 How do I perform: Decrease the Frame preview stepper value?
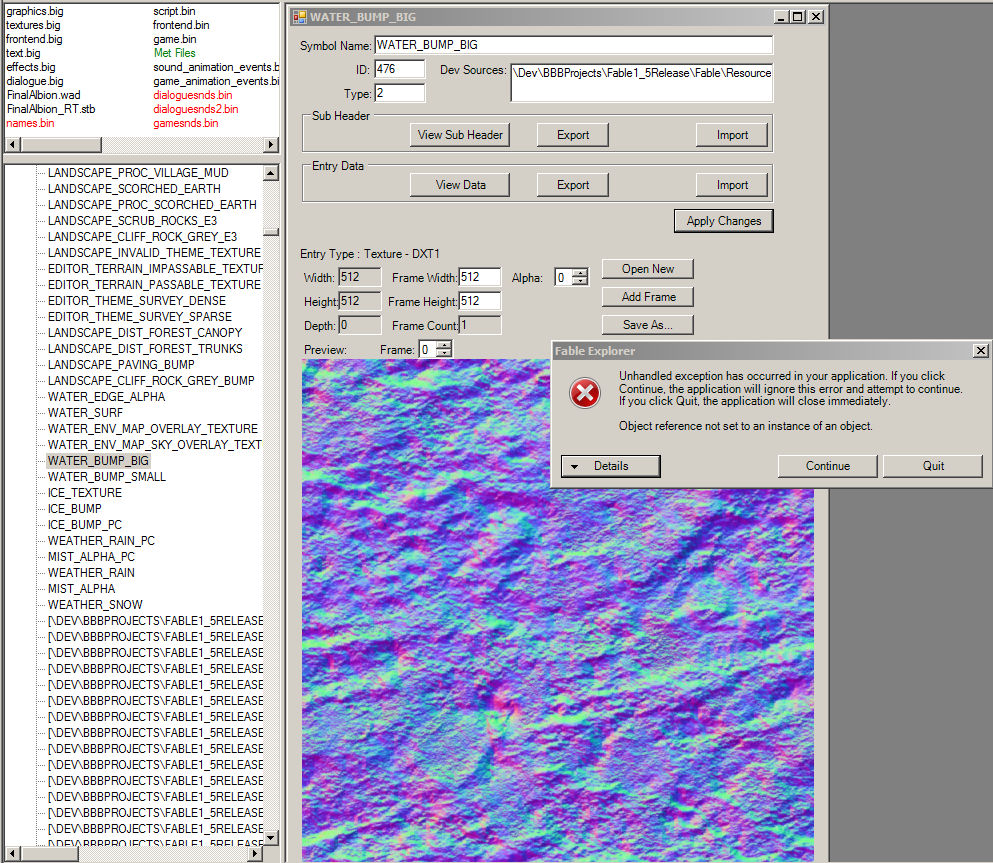click(x=445, y=353)
